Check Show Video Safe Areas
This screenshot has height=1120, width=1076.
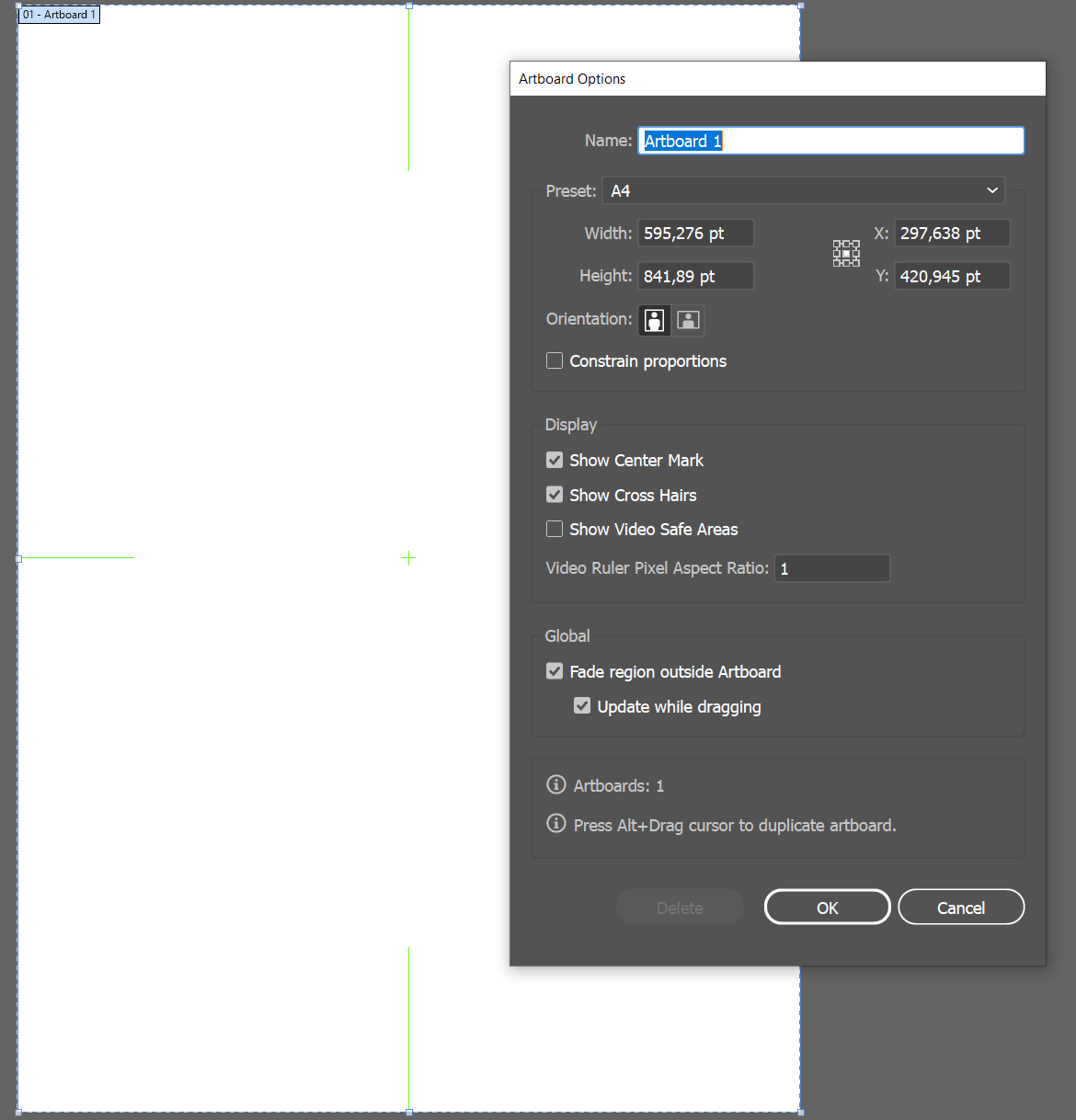pyautogui.click(x=555, y=529)
